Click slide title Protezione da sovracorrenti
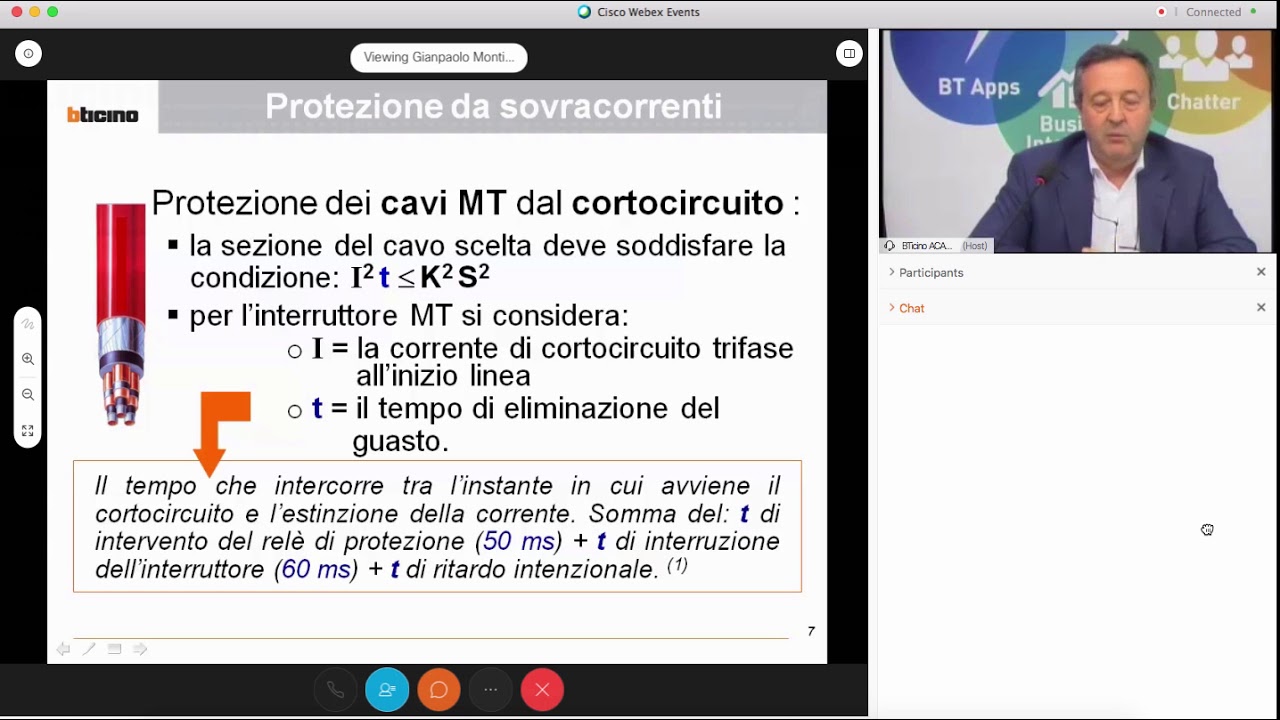 click(x=493, y=106)
